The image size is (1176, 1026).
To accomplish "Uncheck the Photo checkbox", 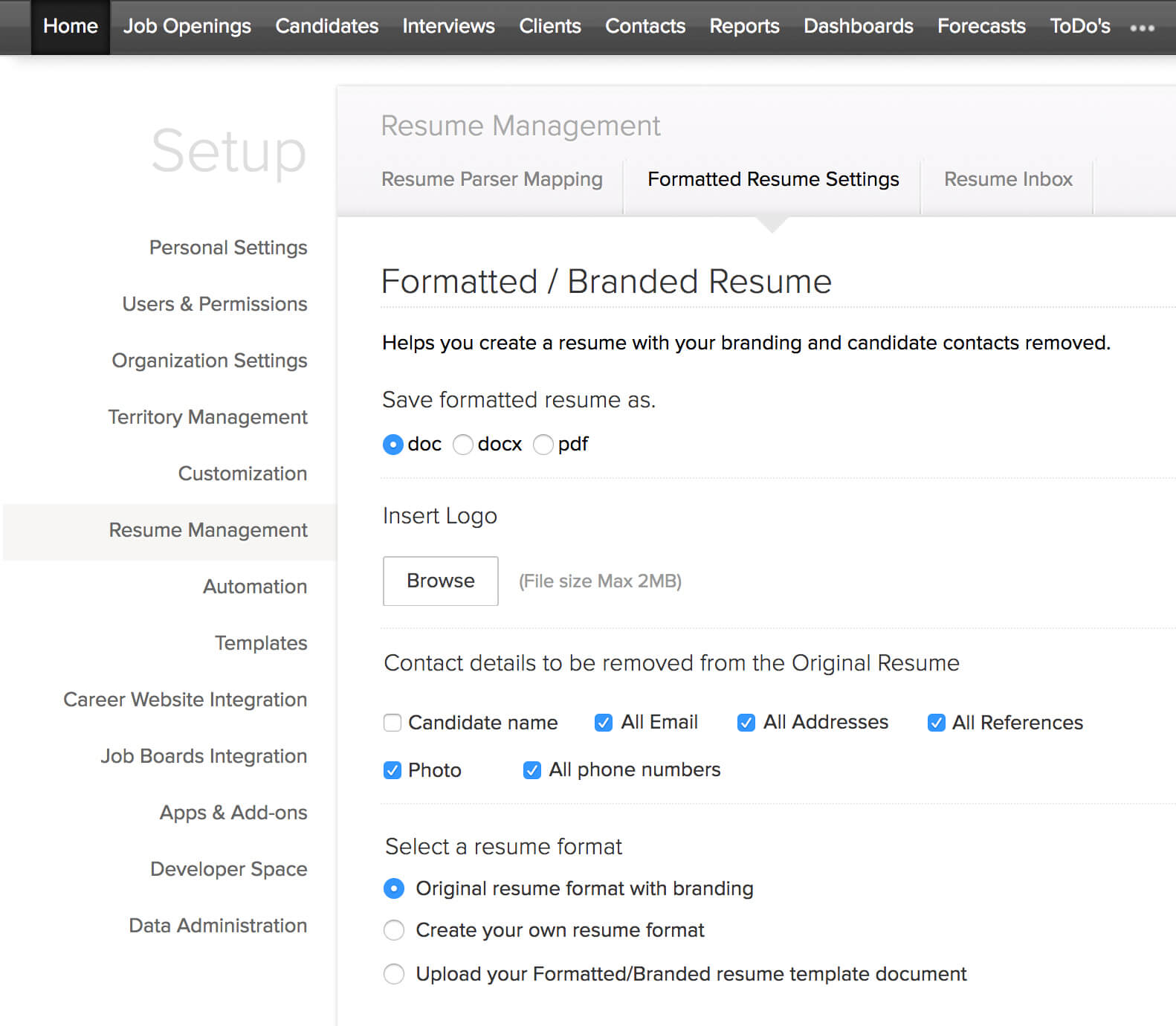I will coord(392,770).
